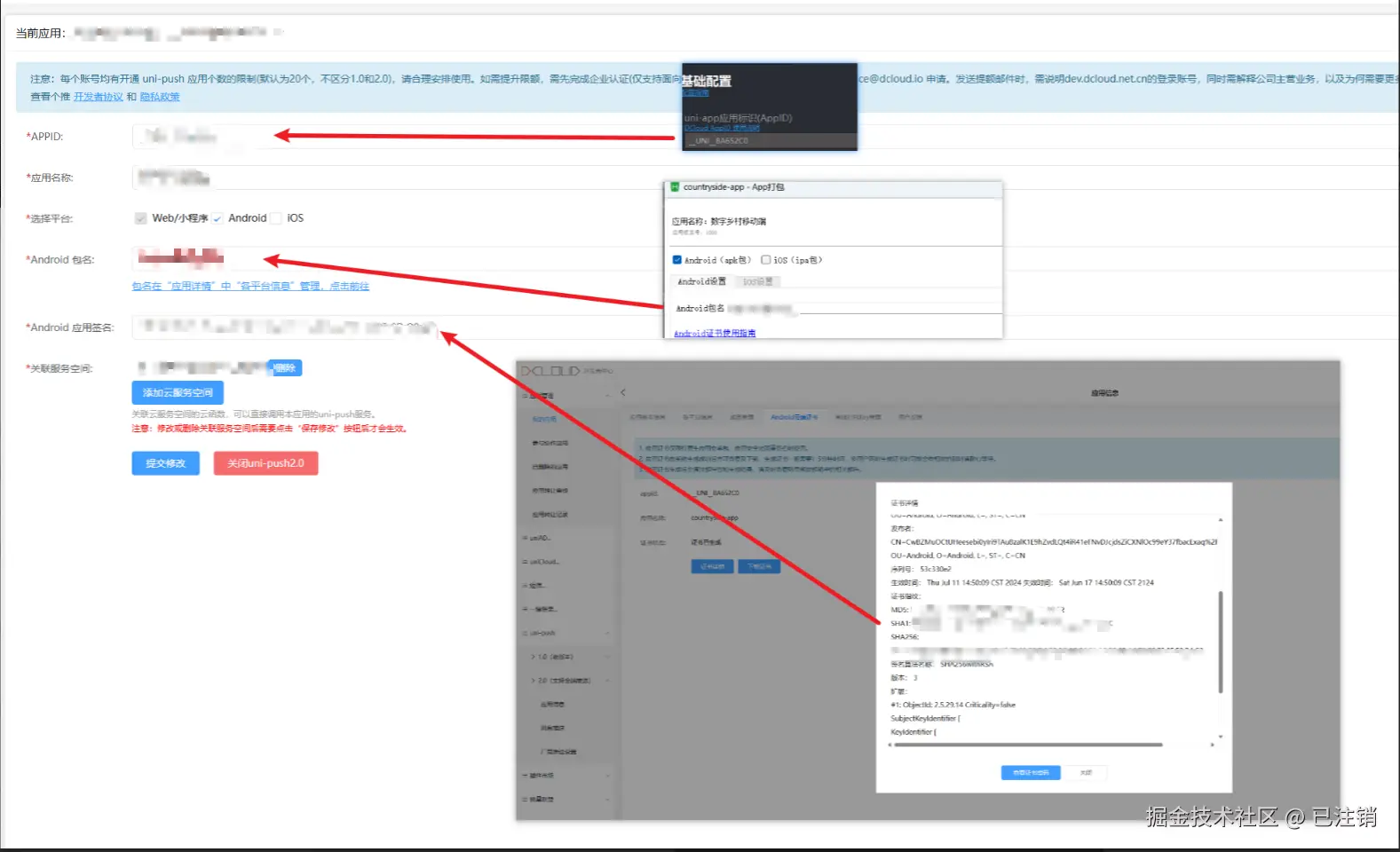Viewport: 1400px width, 852px height.
Task: Click the APPID input field
Action: tap(765, 137)
